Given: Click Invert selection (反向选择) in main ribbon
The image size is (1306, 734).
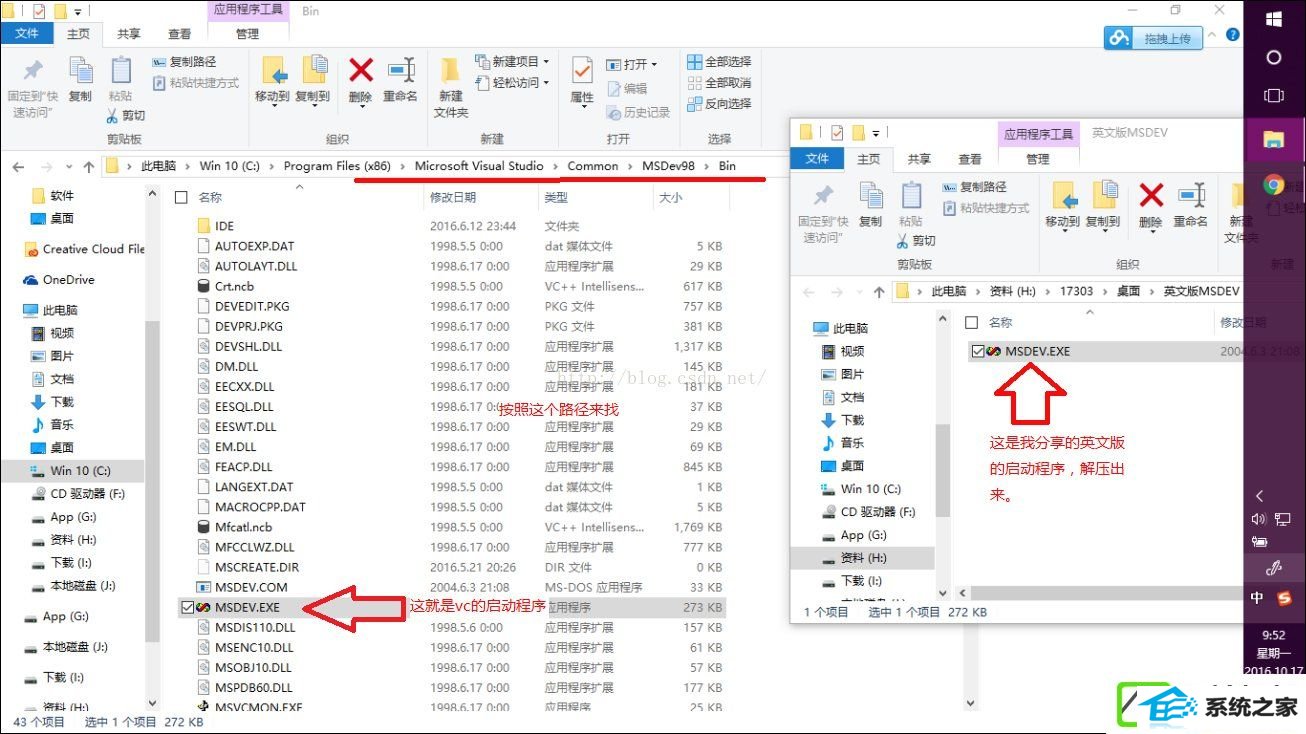Looking at the screenshot, I should pos(719,104).
